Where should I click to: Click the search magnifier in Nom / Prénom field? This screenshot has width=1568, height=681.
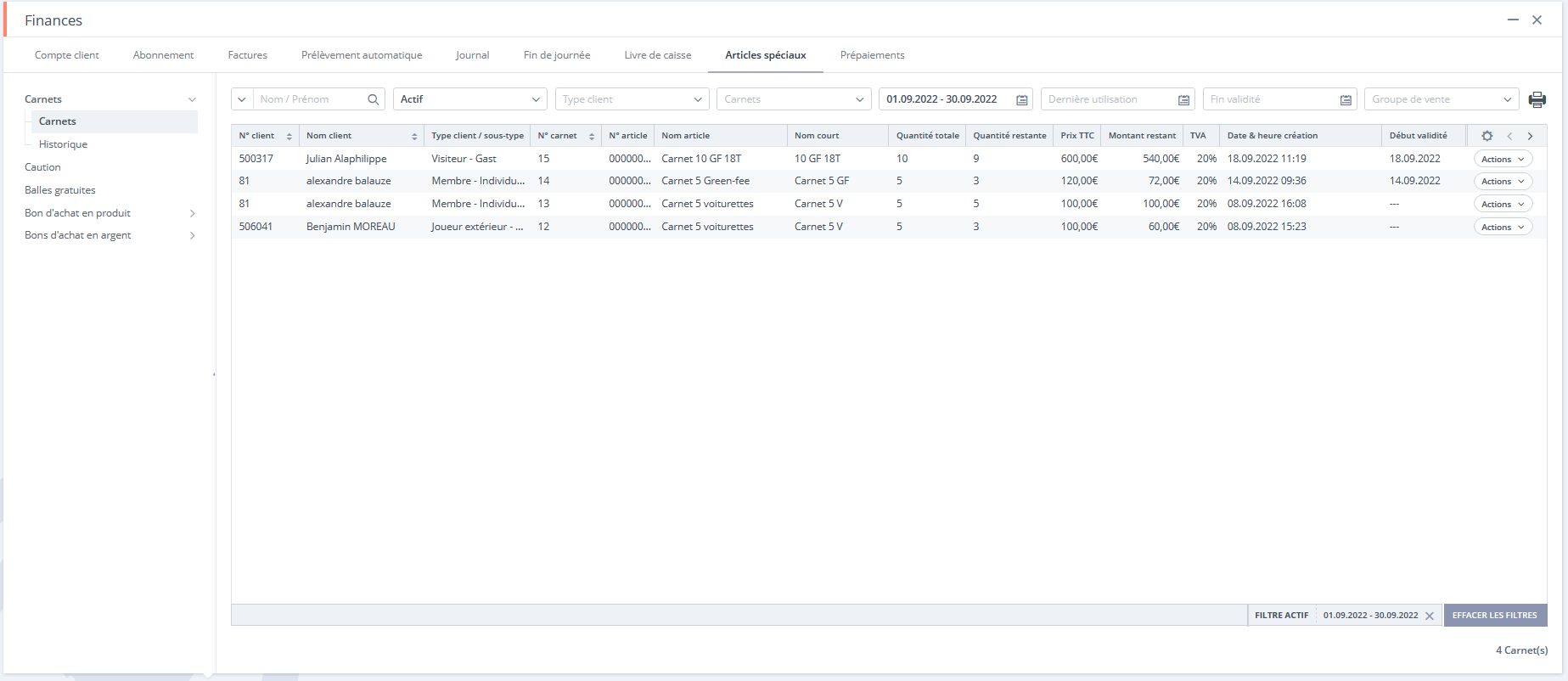pyautogui.click(x=373, y=99)
